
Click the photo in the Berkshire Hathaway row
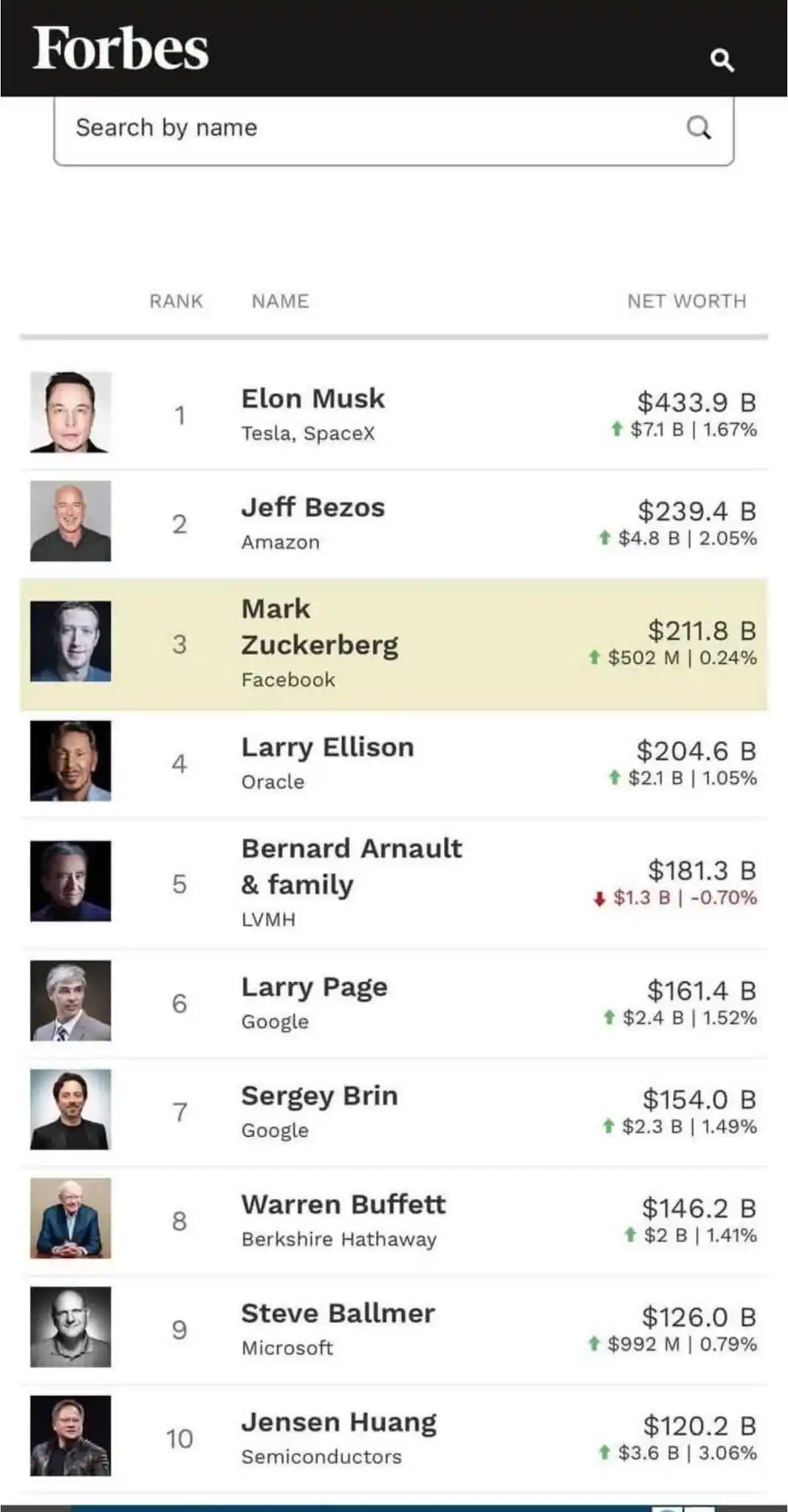[x=71, y=1218]
